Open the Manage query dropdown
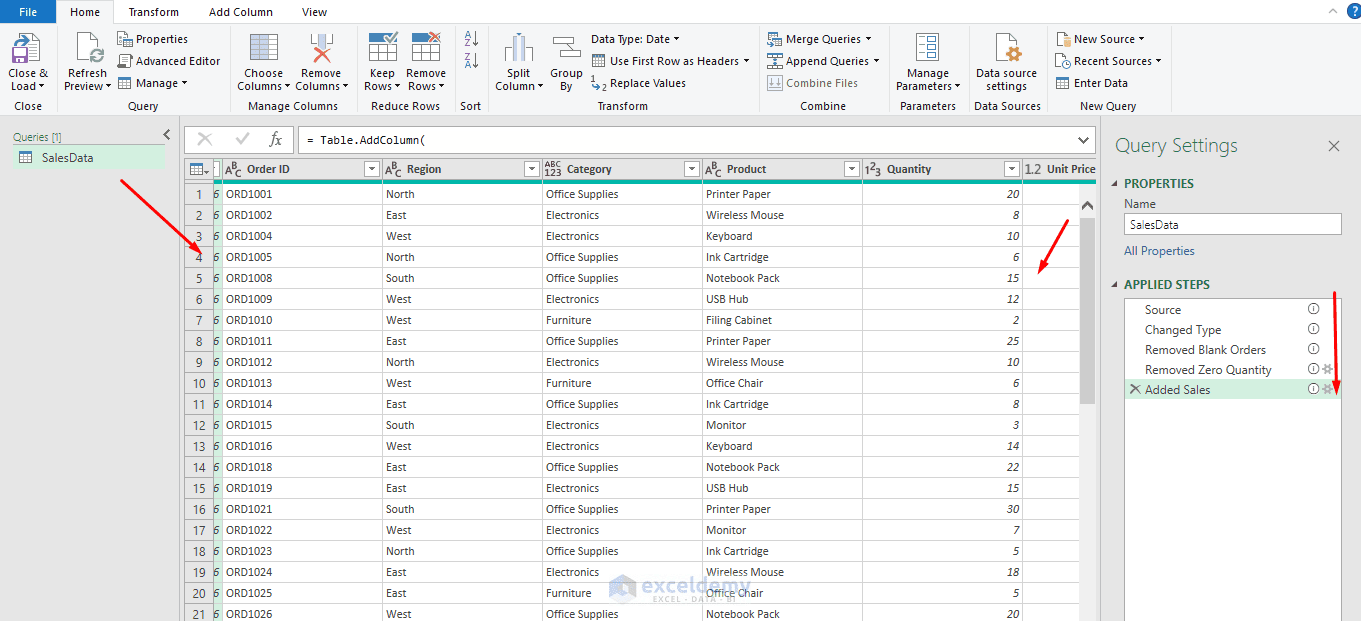Screen dimensions: 1361x621 pyautogui.click(x=153, y=83)
